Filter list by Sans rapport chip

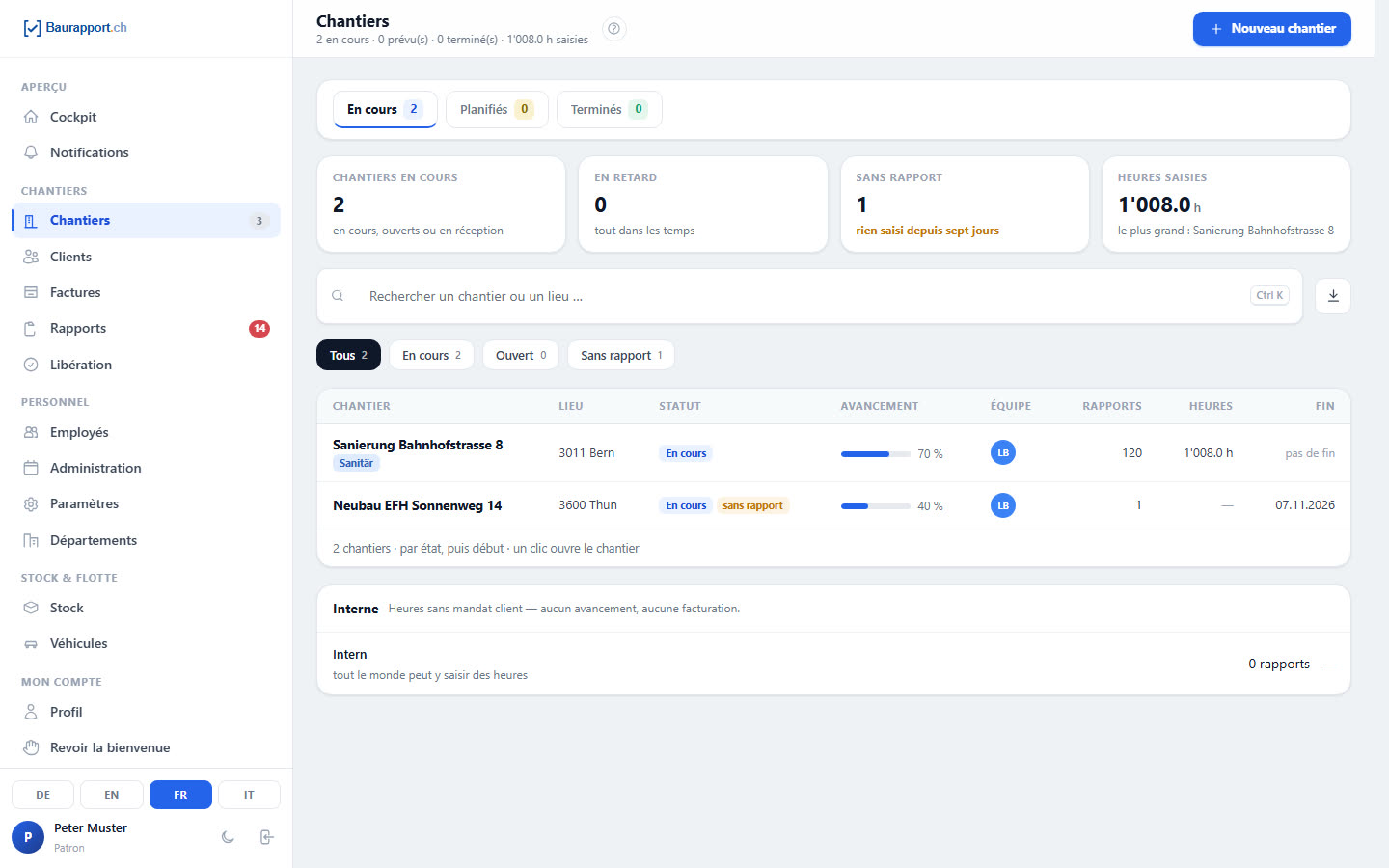[621, 355]
